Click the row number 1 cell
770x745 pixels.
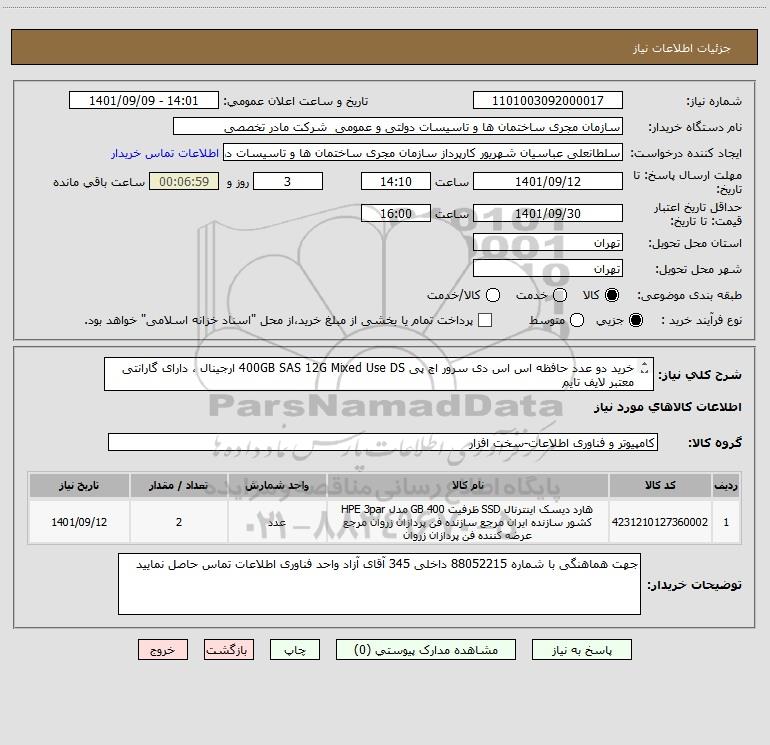click(x=726, y=522)
